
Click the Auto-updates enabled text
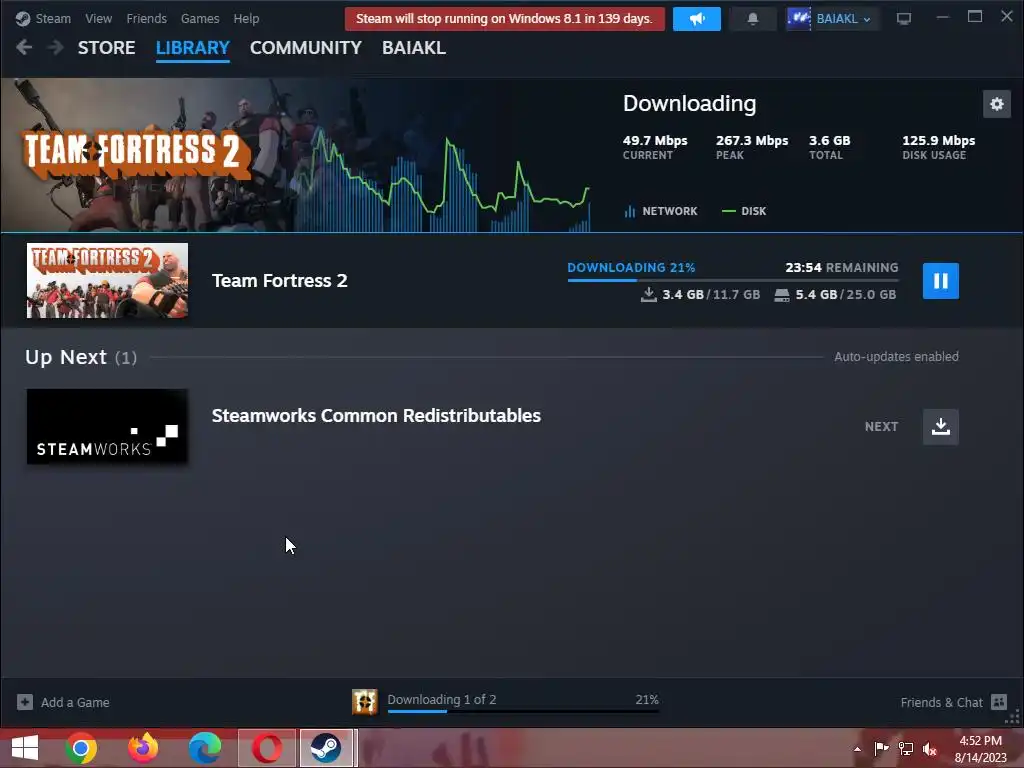coord(896,357)
